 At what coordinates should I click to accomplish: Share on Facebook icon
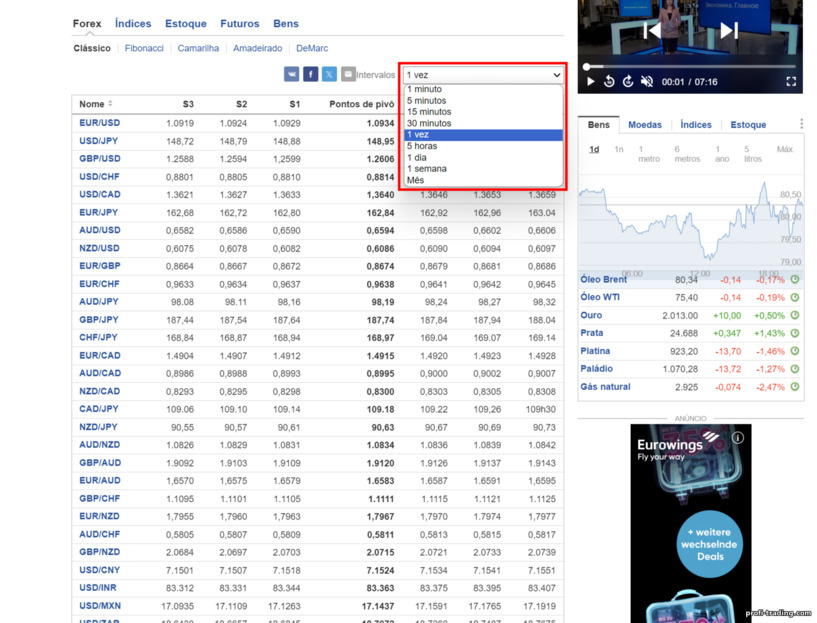(311, 74)
